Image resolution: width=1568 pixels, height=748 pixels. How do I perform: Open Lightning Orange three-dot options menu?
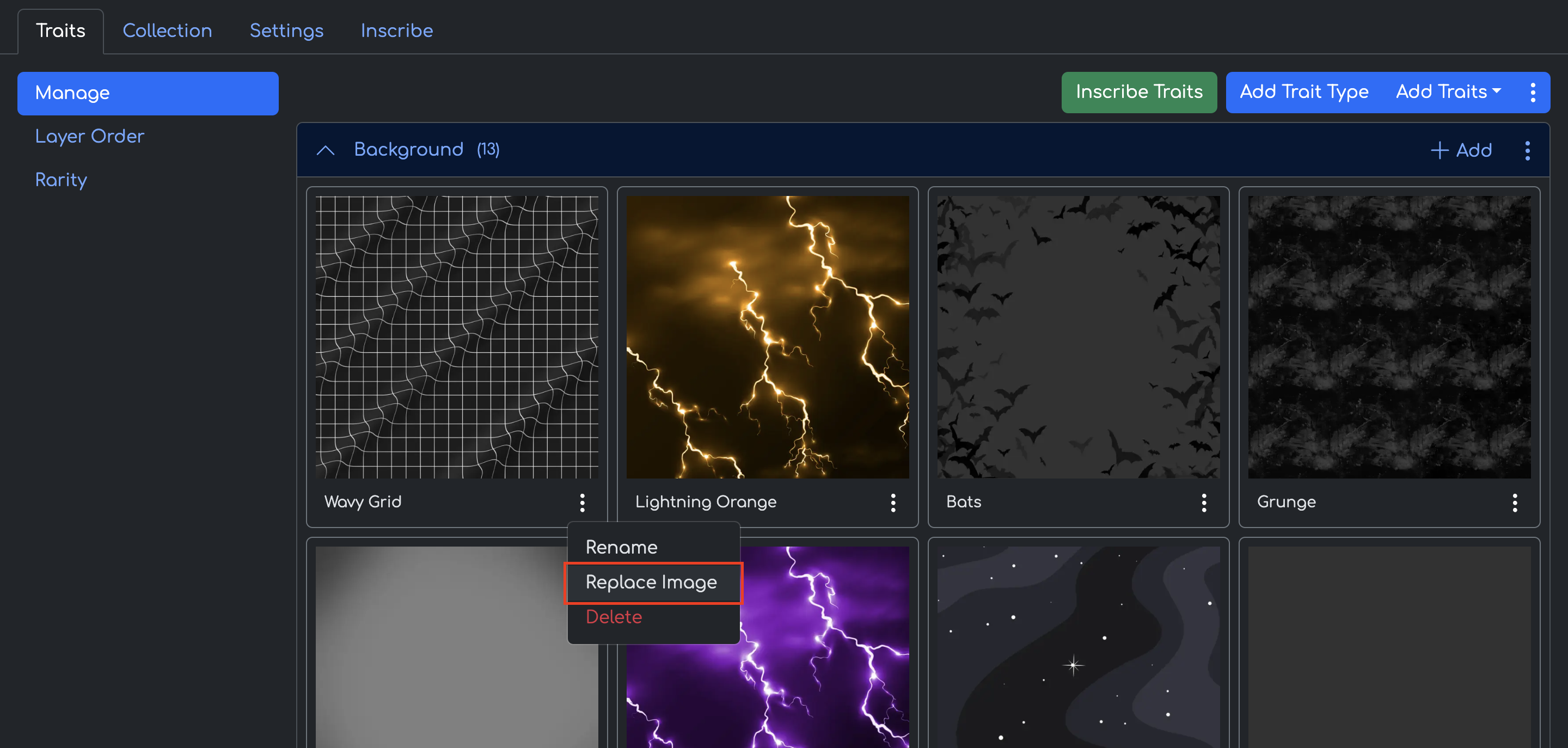click(x=893, y=502)
